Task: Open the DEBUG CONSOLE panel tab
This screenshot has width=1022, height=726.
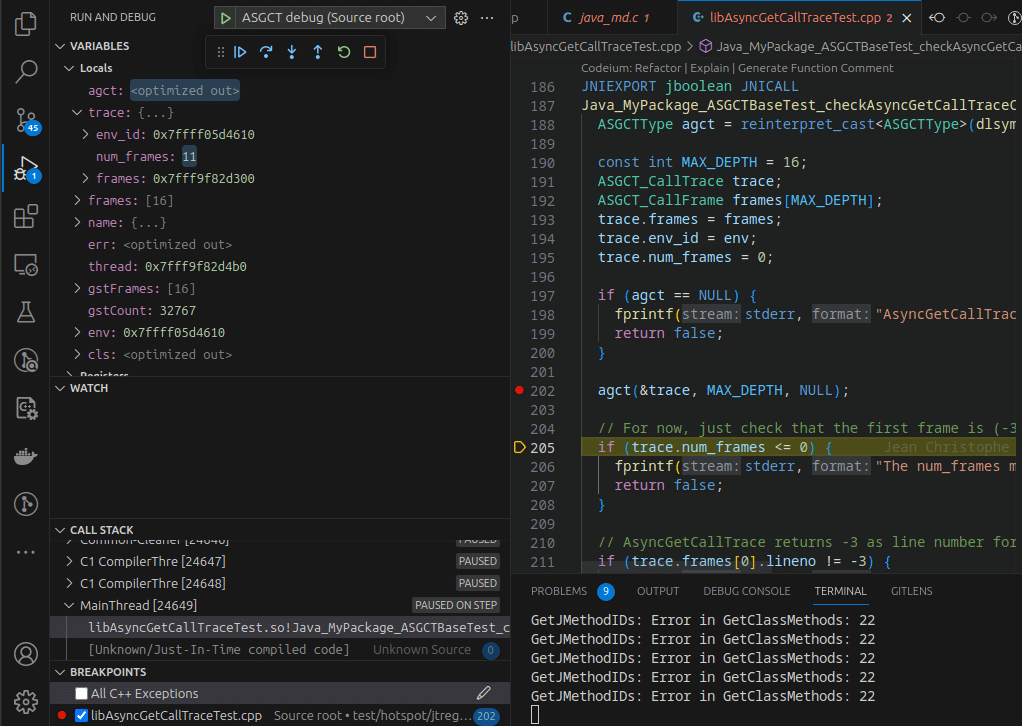Action: pyautogui.click(x=746, y=591)
